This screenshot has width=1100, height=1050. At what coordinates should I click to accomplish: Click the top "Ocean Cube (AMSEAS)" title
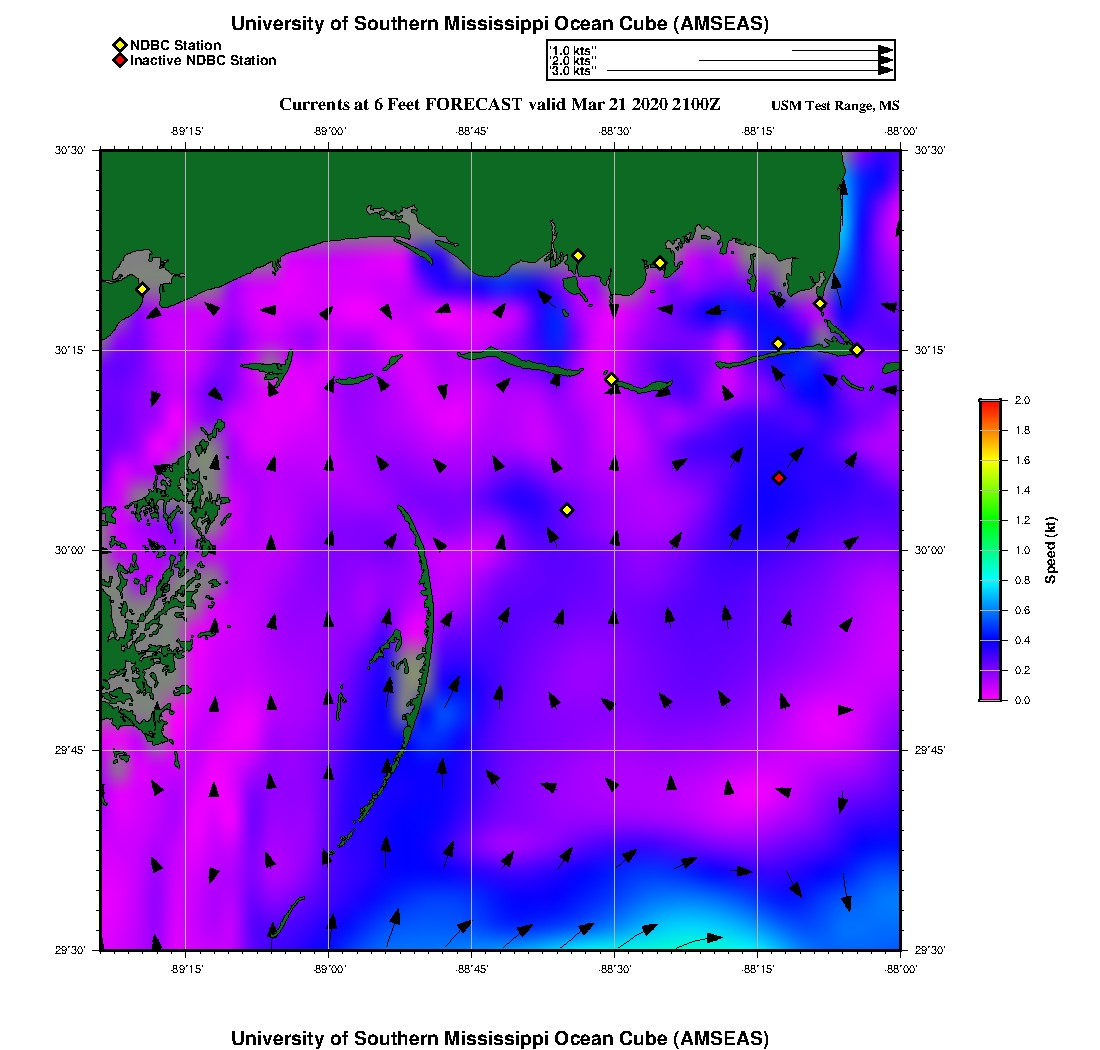pos(499,23)
